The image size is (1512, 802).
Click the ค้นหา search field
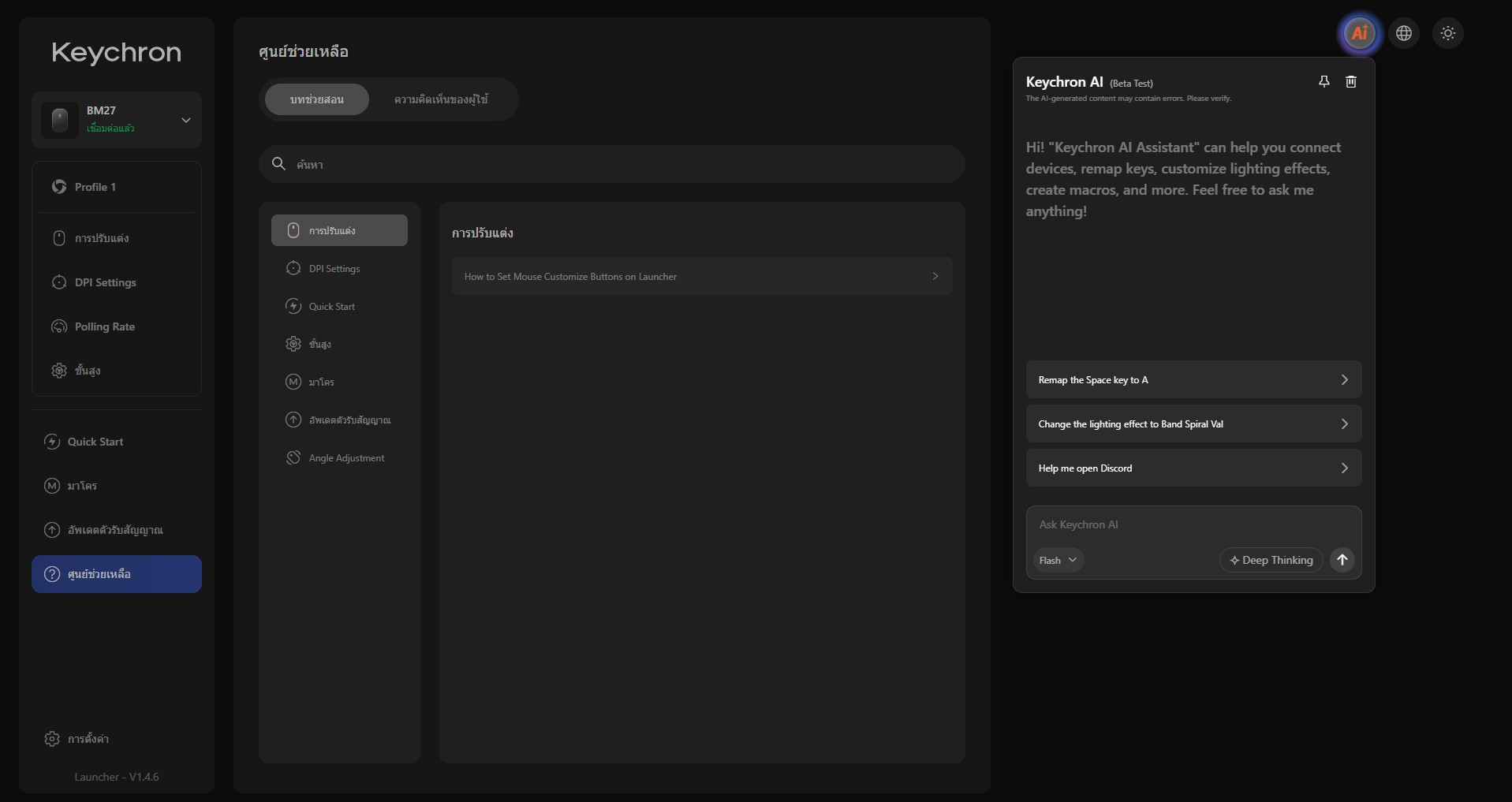(x=612, y=164)
